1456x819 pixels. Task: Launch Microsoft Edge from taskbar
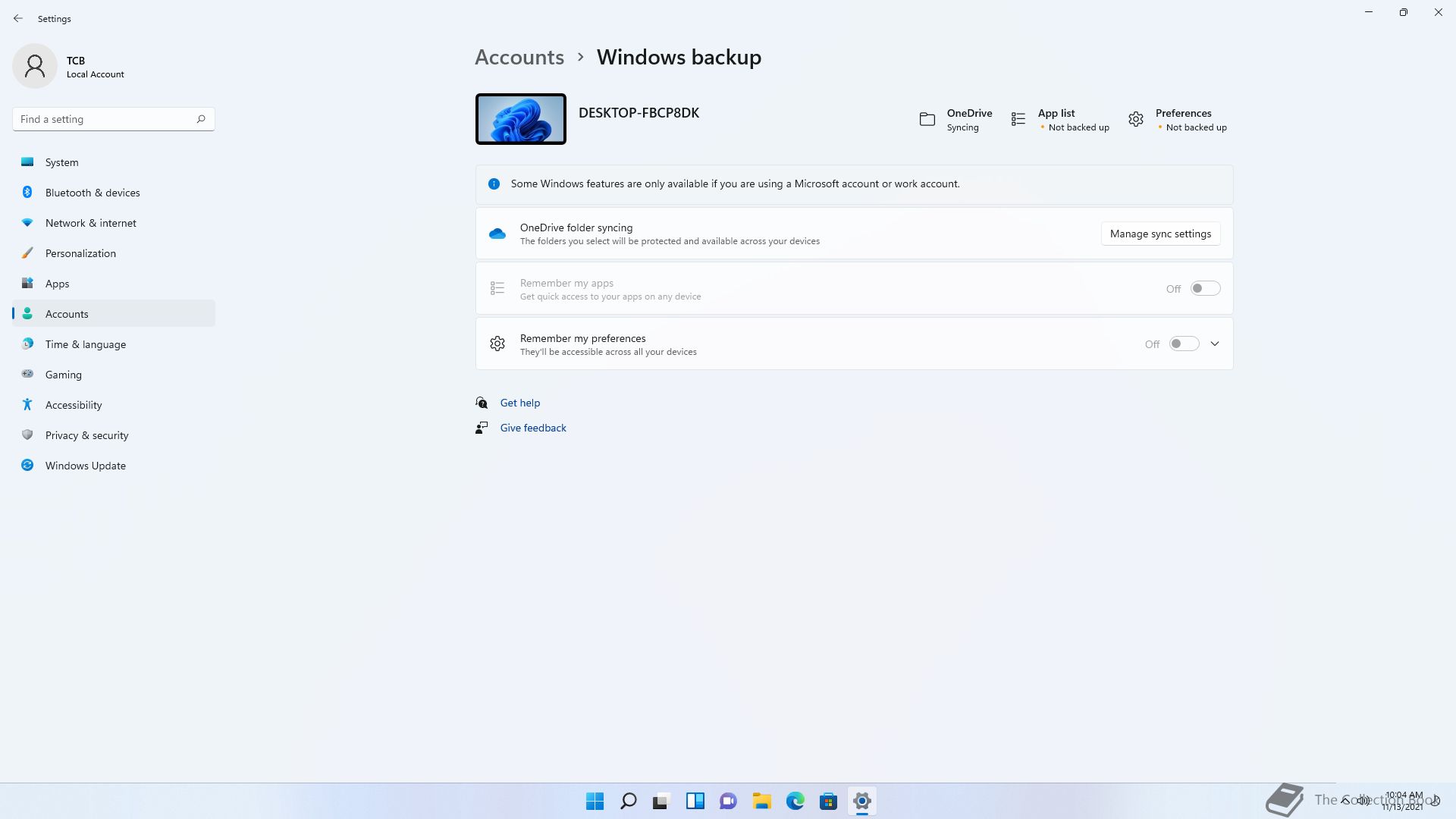(x=795, y=801)
